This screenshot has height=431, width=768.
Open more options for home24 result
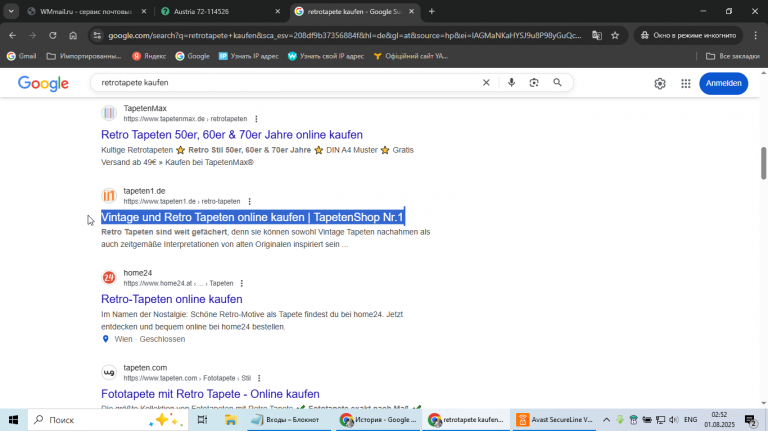coord(241,284)
